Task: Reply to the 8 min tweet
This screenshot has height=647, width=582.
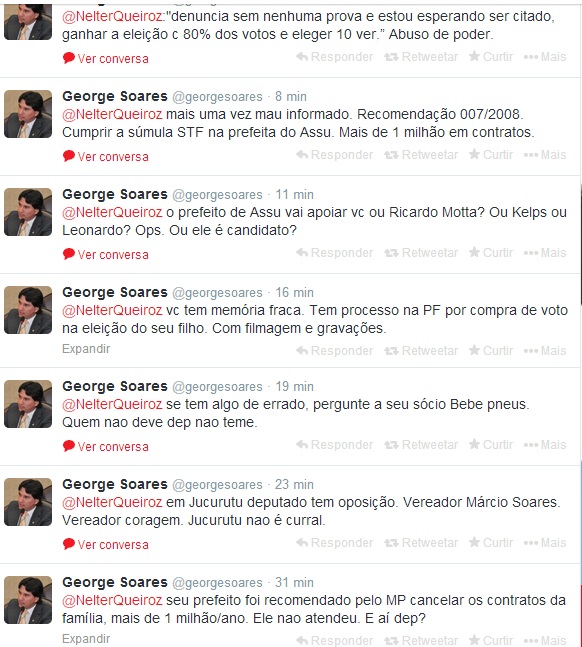Action: [x=334, y=155]
